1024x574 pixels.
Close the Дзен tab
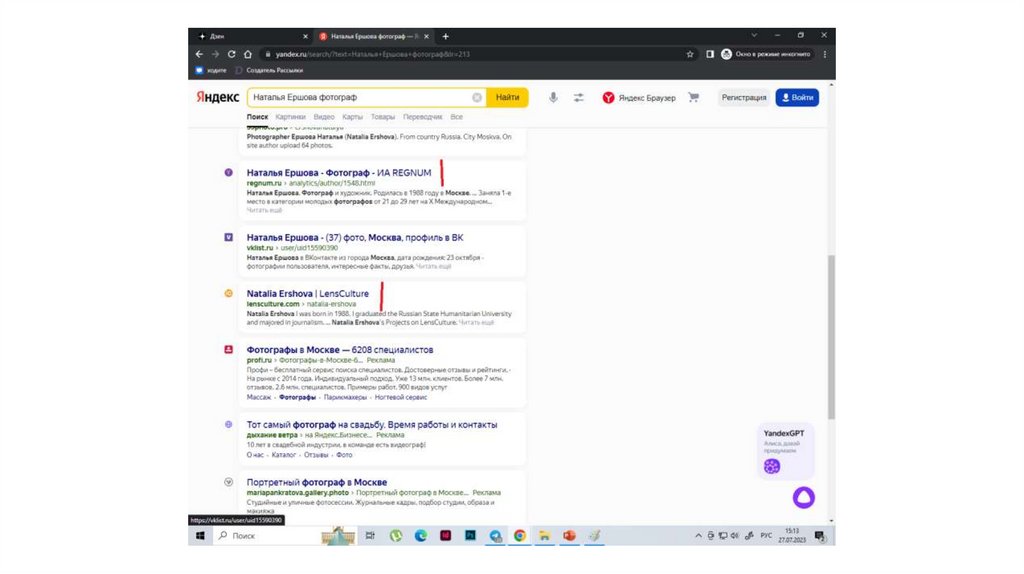point(305,37)
